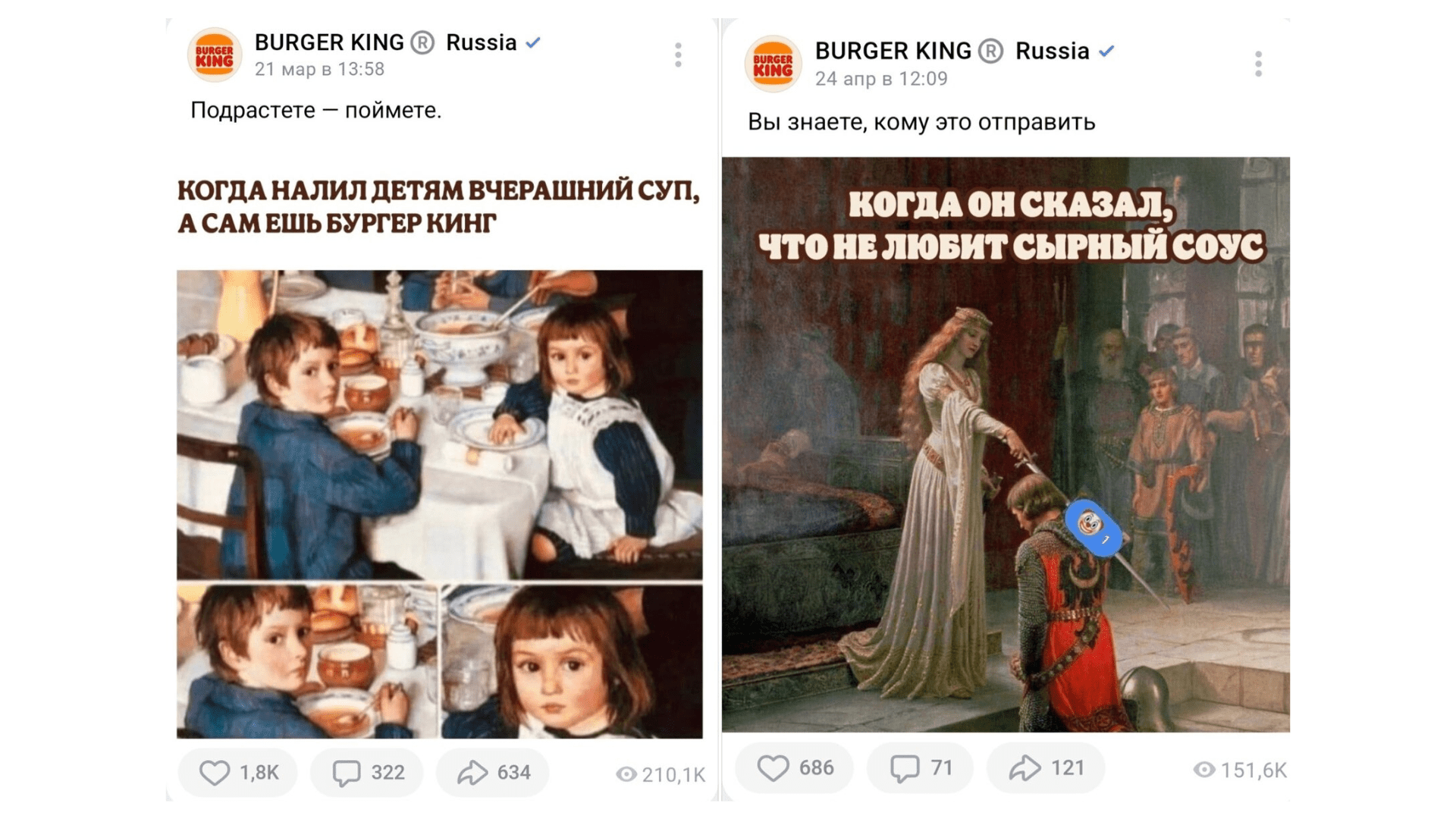The height and width of the screenshot is (819, 1456).
Task: Open the three-dot menu on the April post
Action: pyautogui.click(x=1258, y=64)
